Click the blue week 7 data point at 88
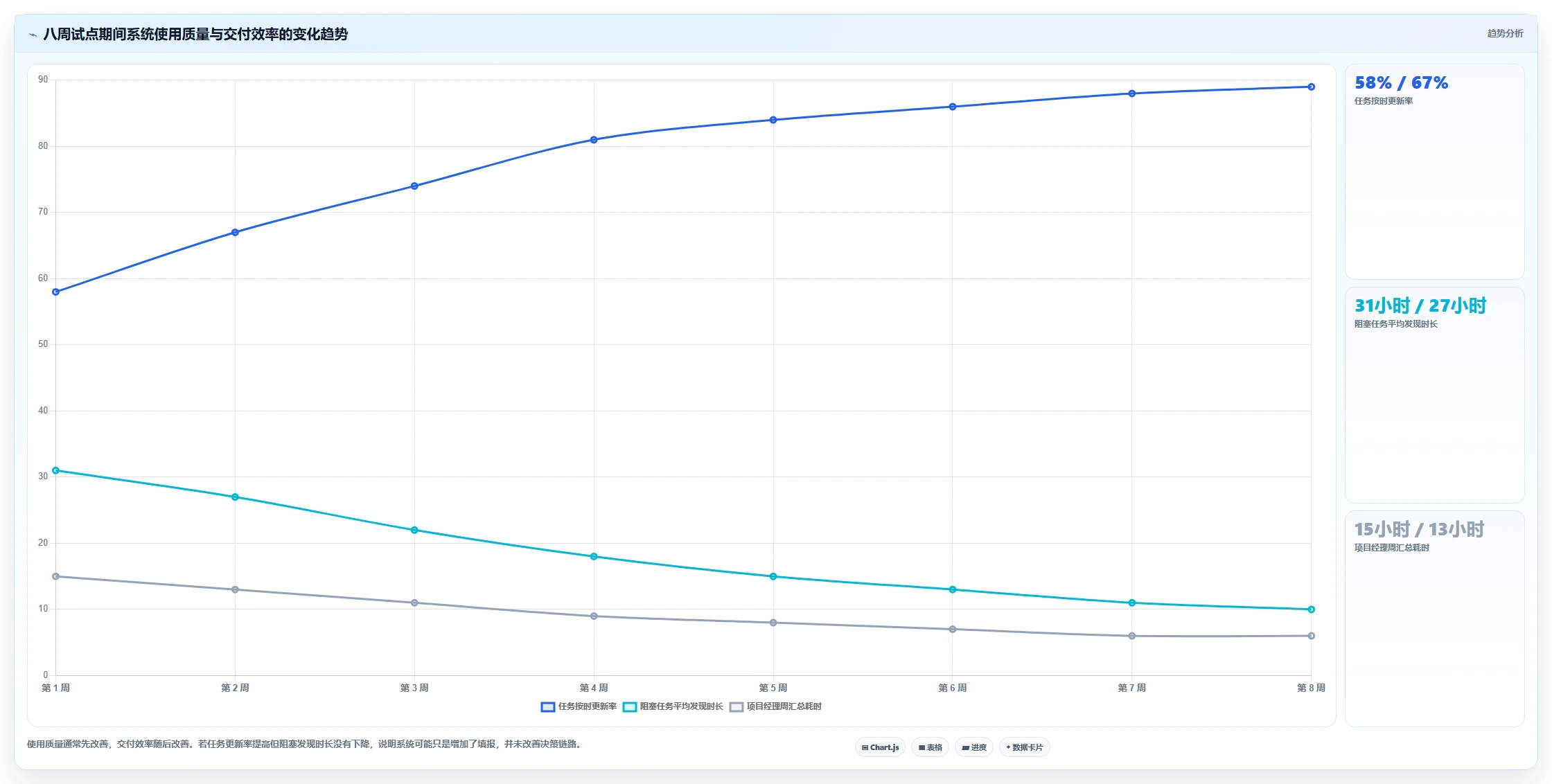The image size is (1552, 784). click(x=1132, y=93)
